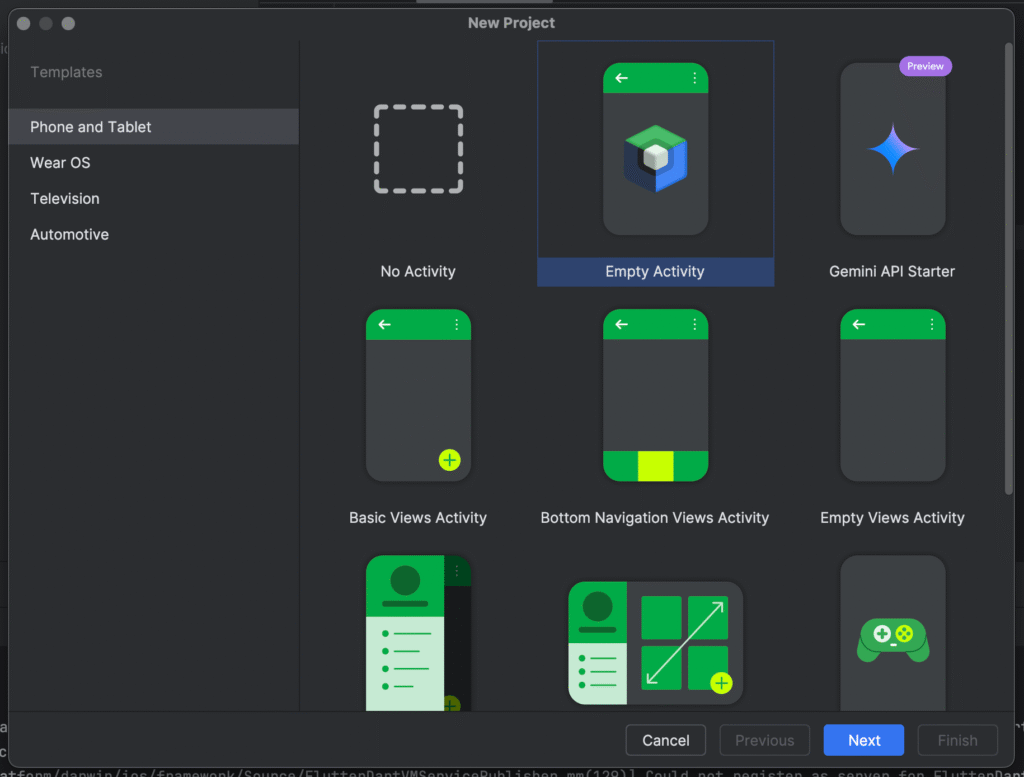
Task: Click the New Project dialog title
Action: 511,23
